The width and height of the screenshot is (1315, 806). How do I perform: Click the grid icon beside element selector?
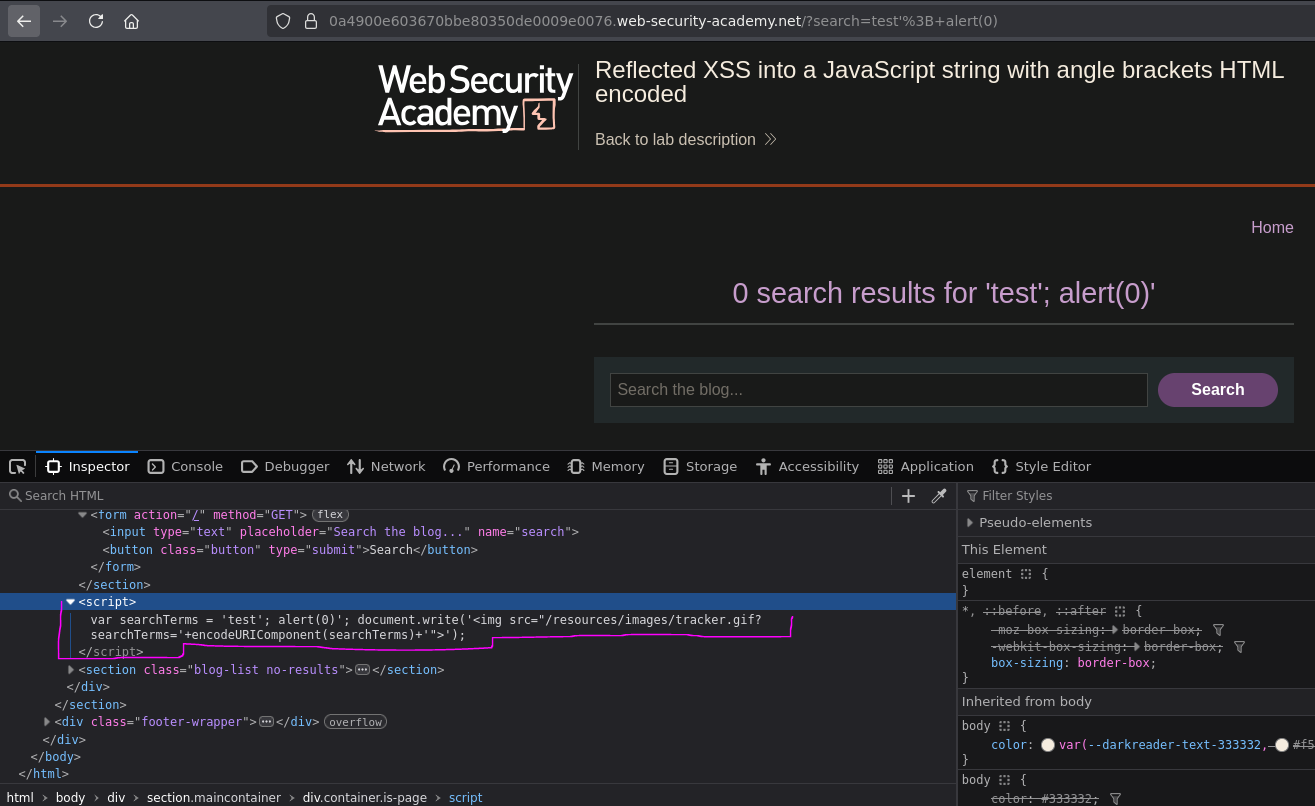(x=1026, y=574)
